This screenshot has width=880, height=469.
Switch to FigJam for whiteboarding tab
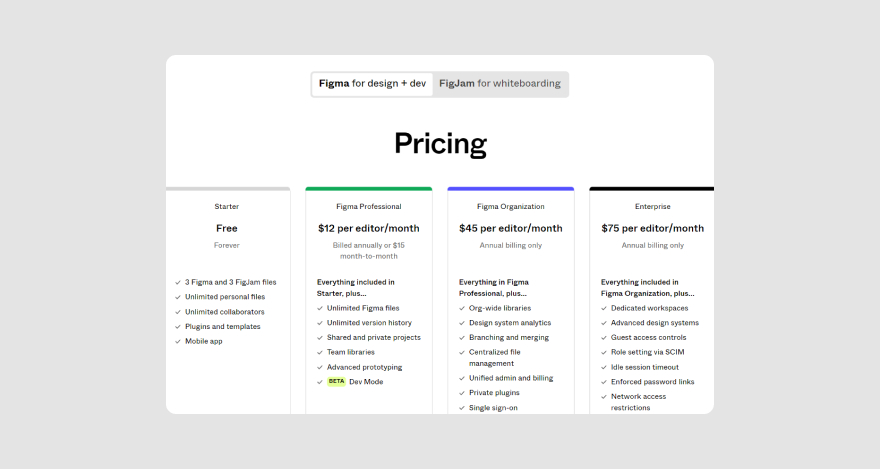(499, 84)
